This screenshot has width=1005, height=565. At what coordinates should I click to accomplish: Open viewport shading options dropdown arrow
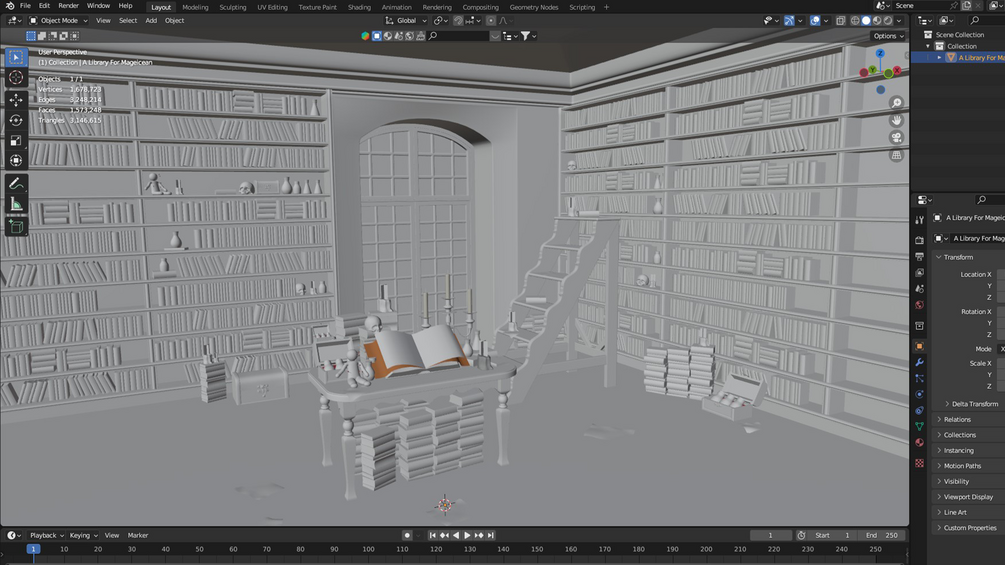coord(899,20)
